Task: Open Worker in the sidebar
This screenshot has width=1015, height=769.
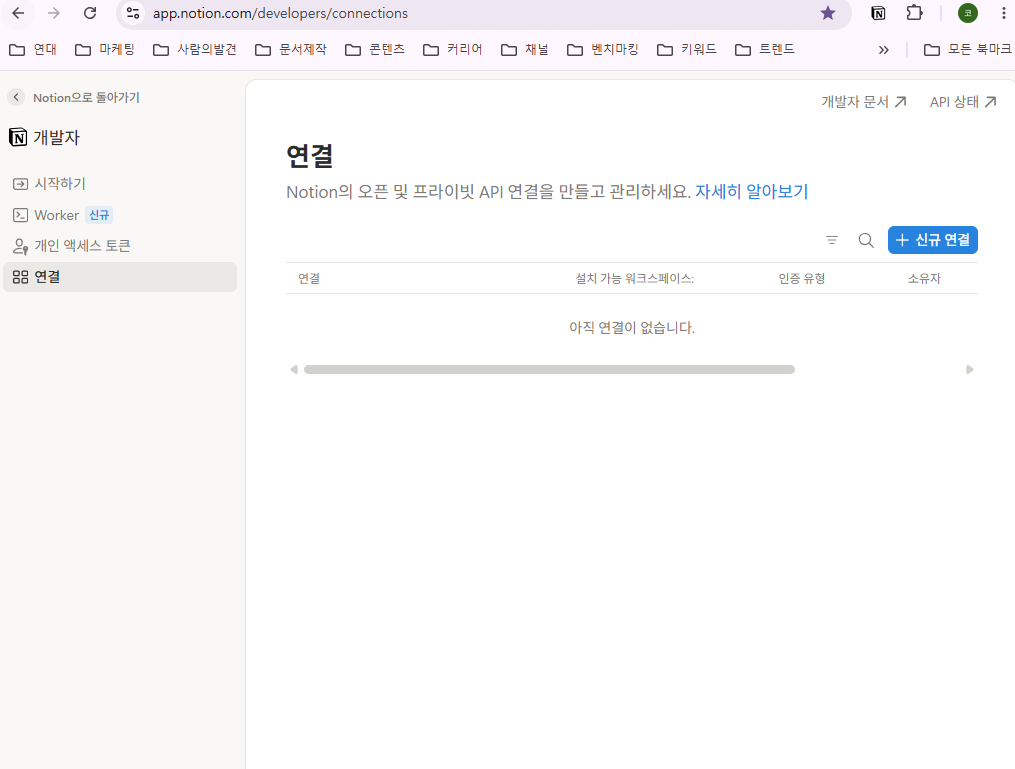Action: tap(120, 215)
